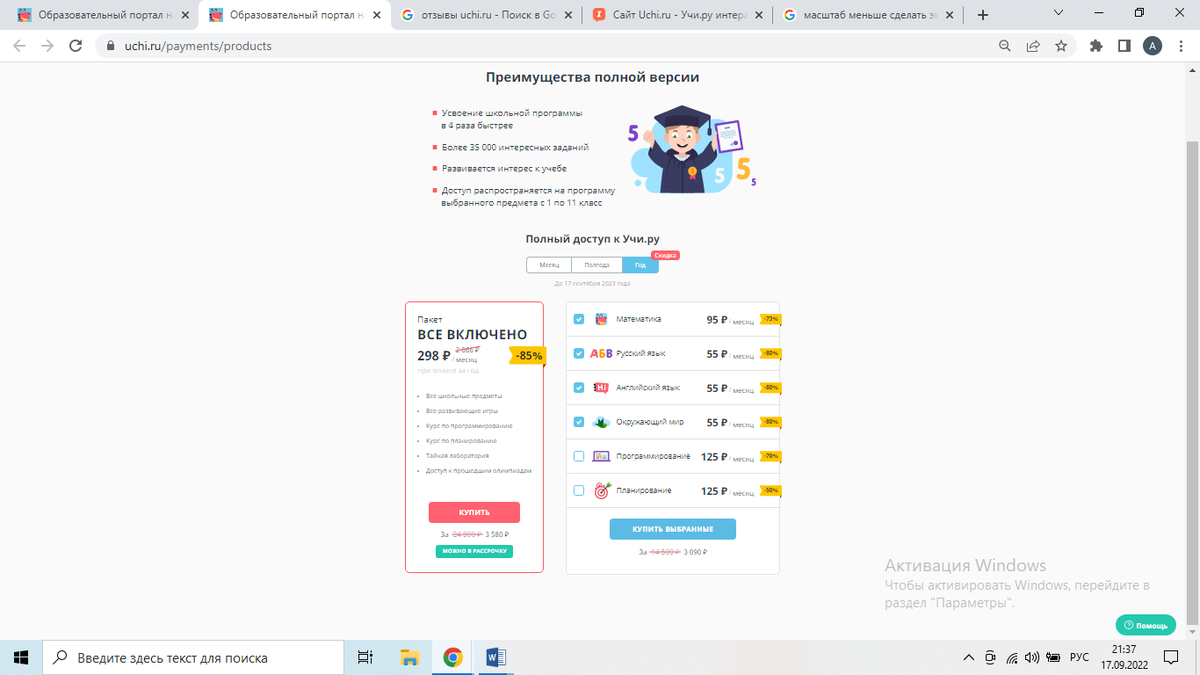Click the ВСЕ ВКЛЮЧЕНО package title
This screenshot has width=1200, height=675.
472,335
